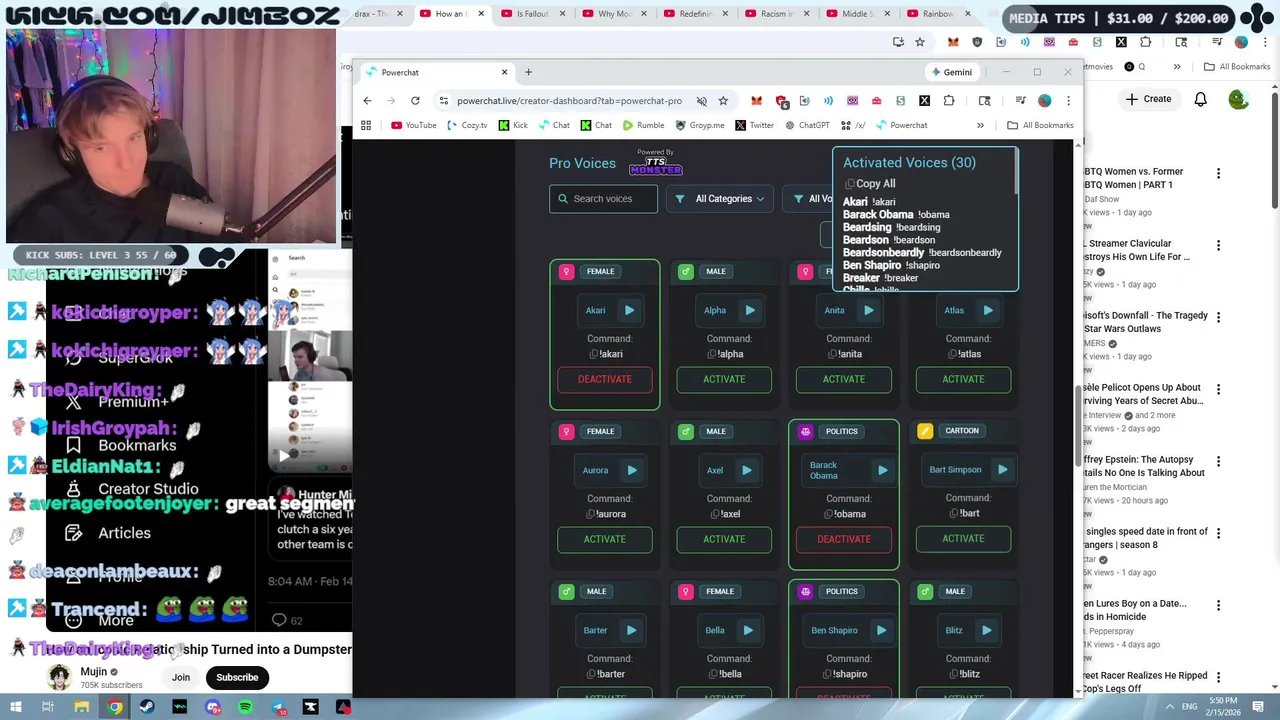Deactivate the Barack Obama voice
This screenshot has width=1280, height=720.
click(x=844, y=539)
